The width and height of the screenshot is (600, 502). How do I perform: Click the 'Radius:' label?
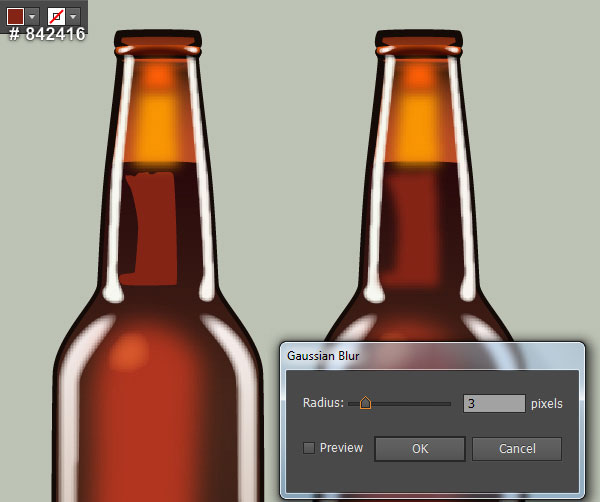coord(323,403)
